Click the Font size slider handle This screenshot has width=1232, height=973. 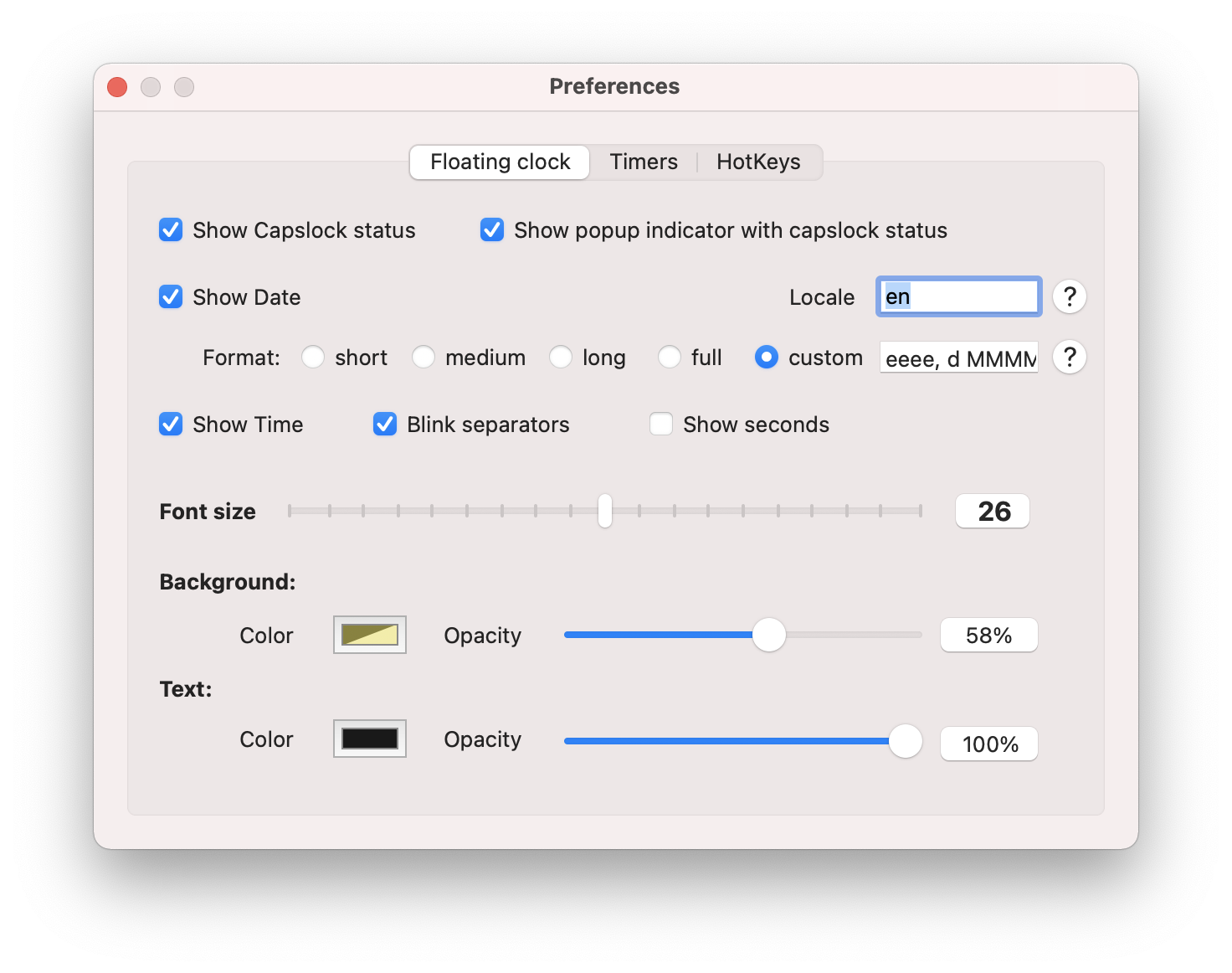(604, 511)
